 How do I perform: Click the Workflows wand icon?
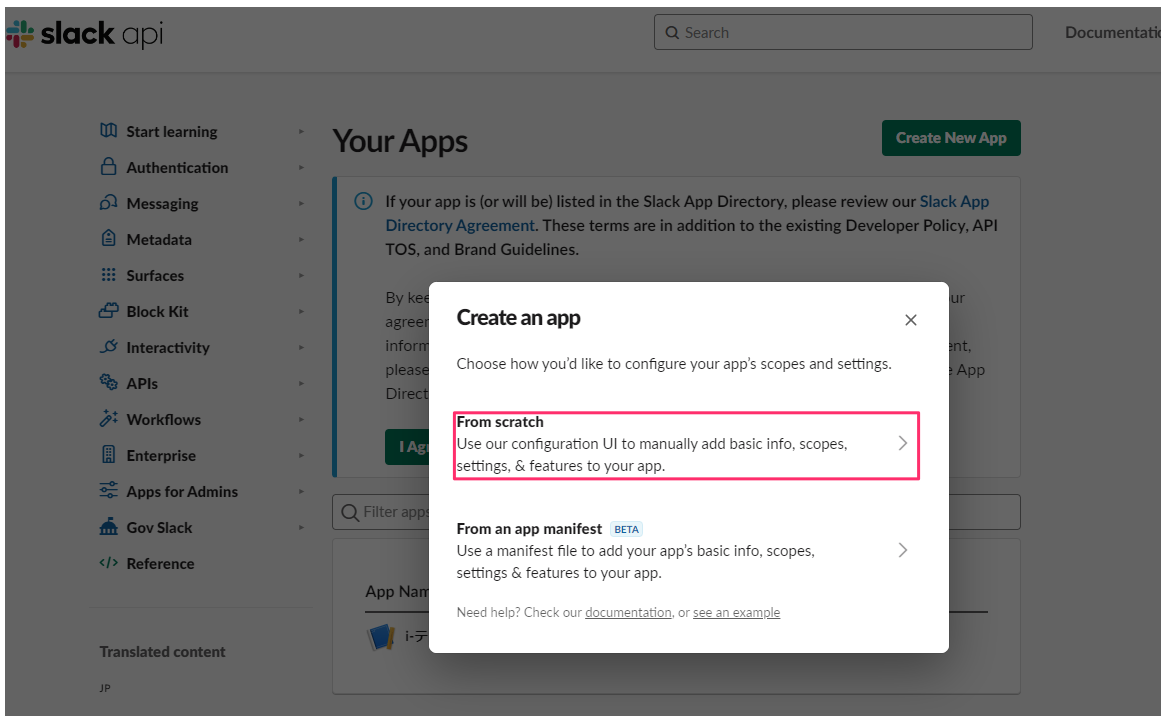click(109, 418)
